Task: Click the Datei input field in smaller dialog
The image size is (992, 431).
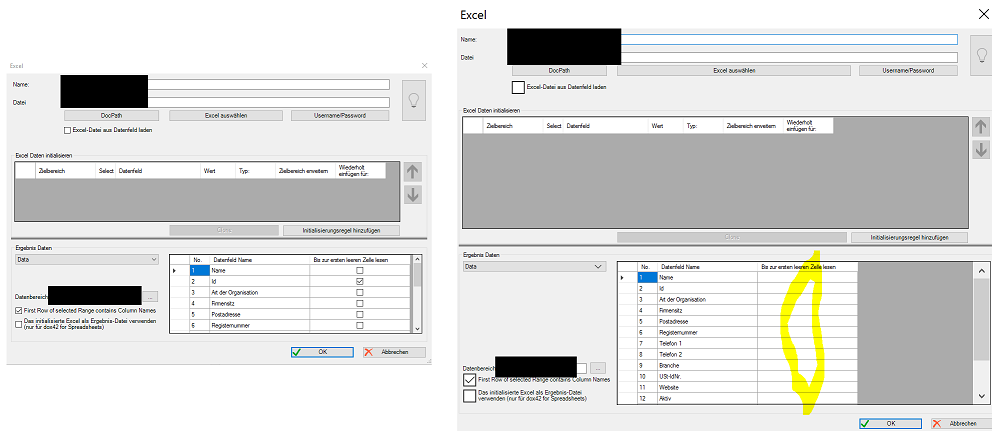Action: (268, 103)
